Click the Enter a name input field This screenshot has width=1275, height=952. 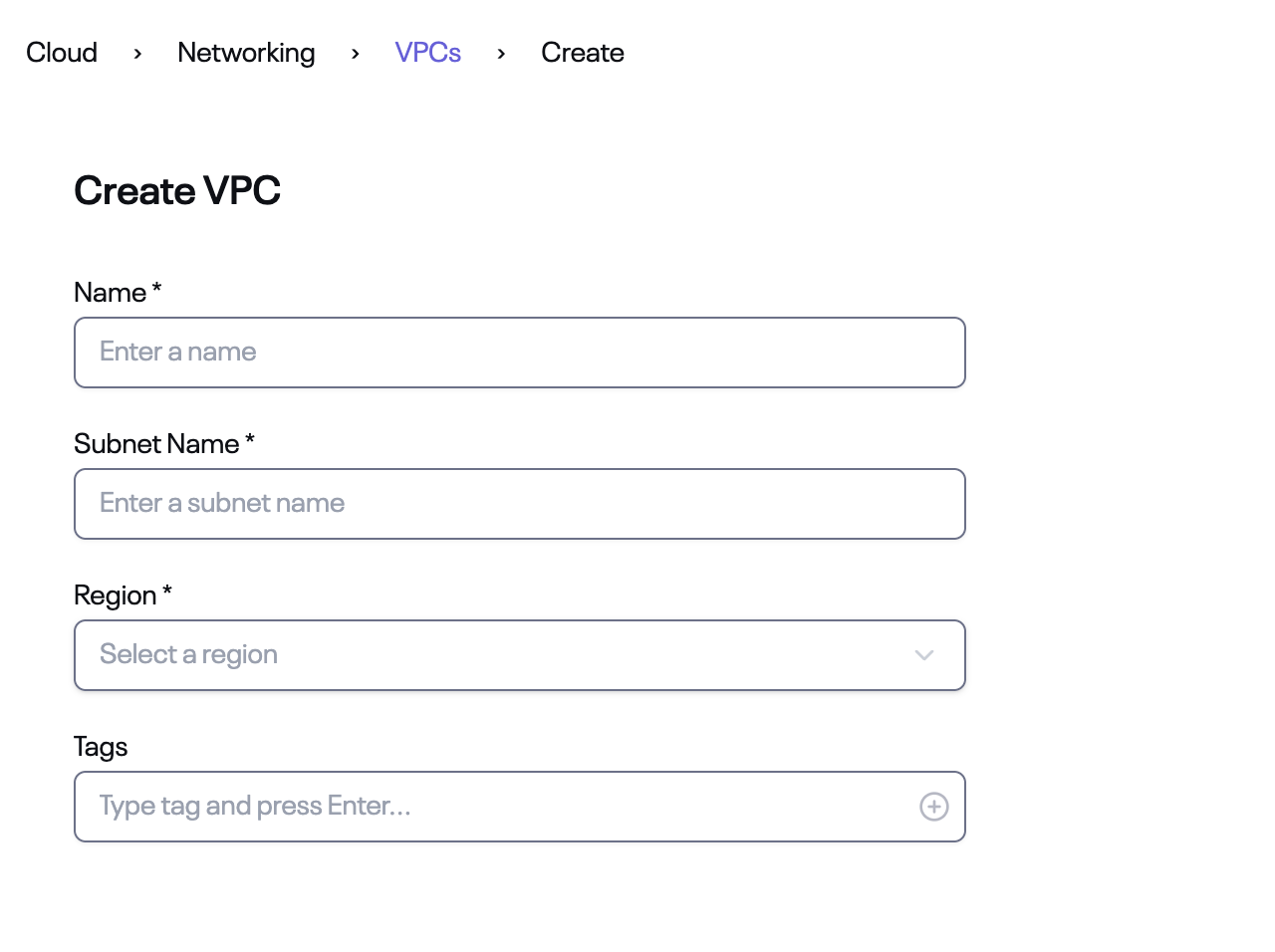pyautogui.click(x=519, y=353)
